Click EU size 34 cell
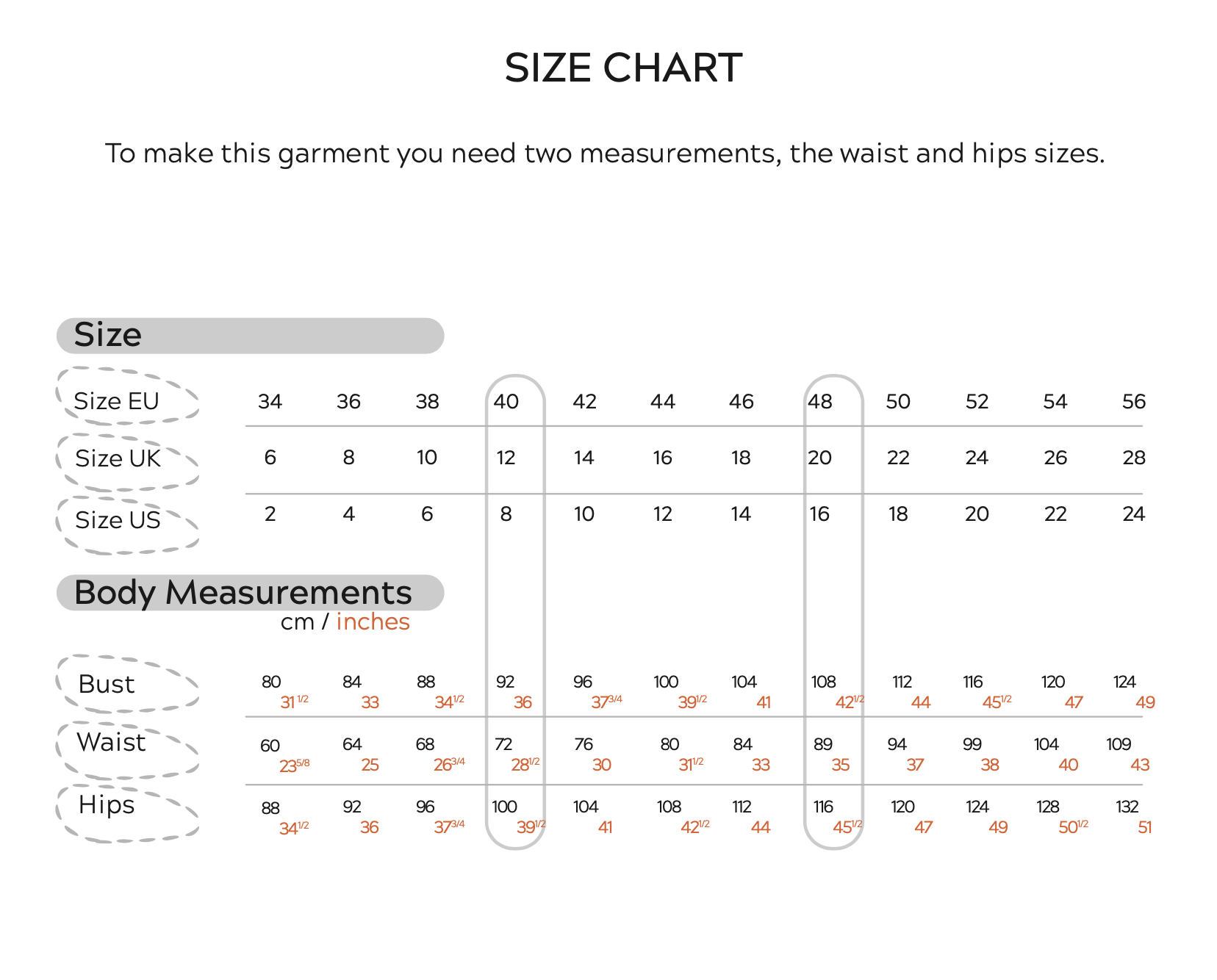 tap(270, 402)
